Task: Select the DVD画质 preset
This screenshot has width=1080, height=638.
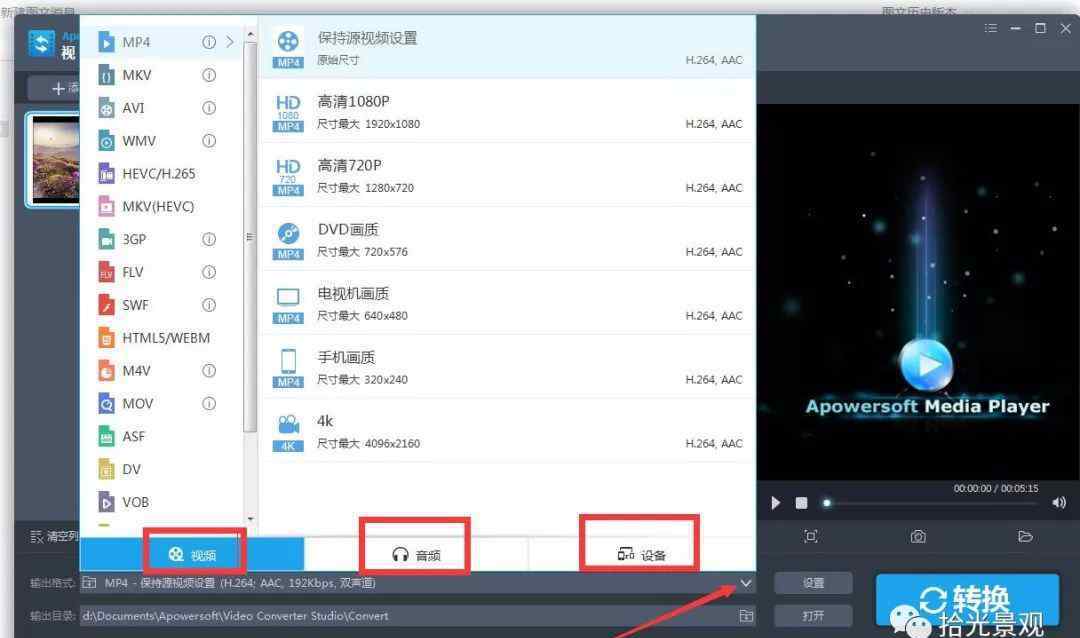Action: [x=508, y=240]
